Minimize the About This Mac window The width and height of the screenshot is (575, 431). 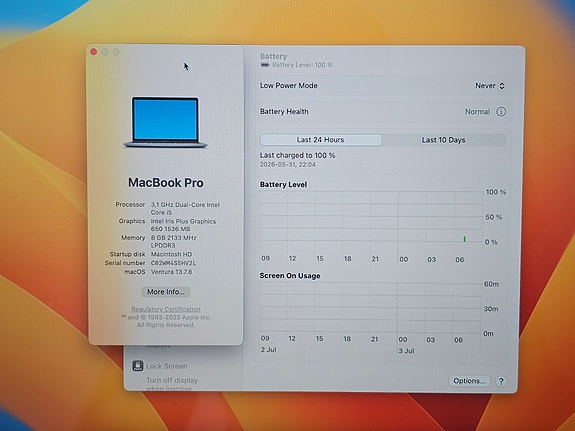tap(105, 52)
